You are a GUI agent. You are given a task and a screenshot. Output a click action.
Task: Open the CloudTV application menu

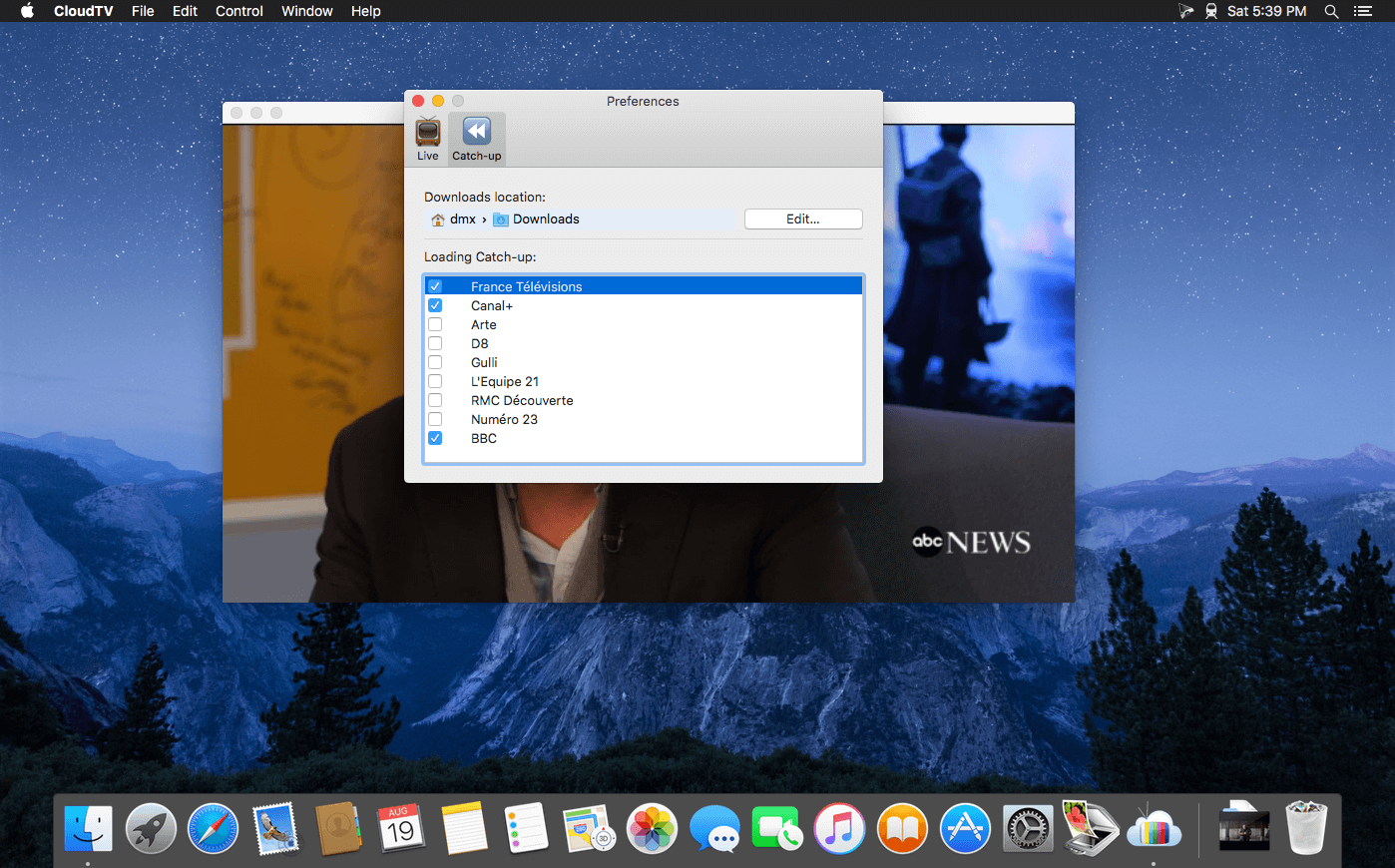click(84, 11)
